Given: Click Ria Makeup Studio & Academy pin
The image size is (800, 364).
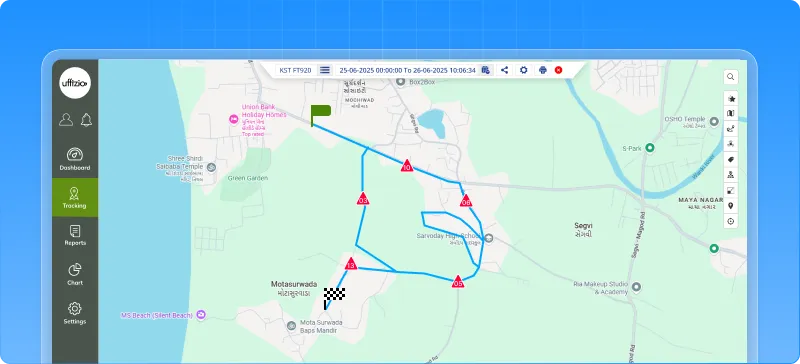Looking at the screenshot, I should (x=636, y=286).
